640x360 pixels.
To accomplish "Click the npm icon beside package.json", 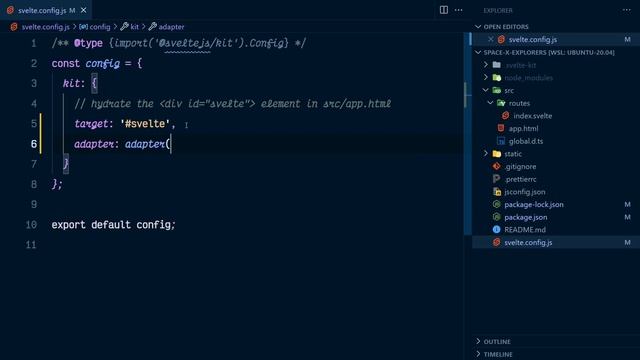I will point(497,217).
